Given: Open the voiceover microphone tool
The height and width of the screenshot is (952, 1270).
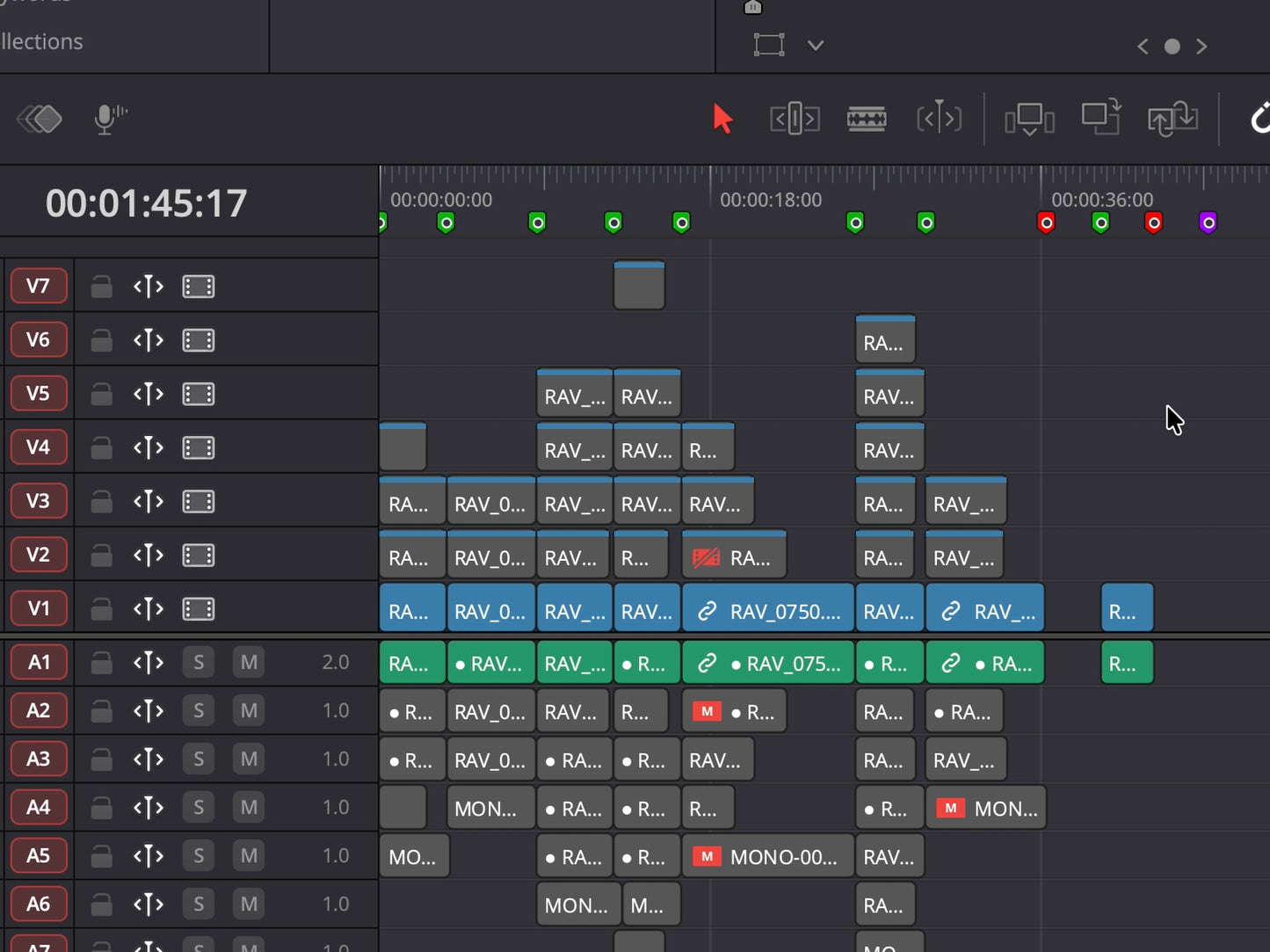Looking at the screenshot, I should (109, 119).
